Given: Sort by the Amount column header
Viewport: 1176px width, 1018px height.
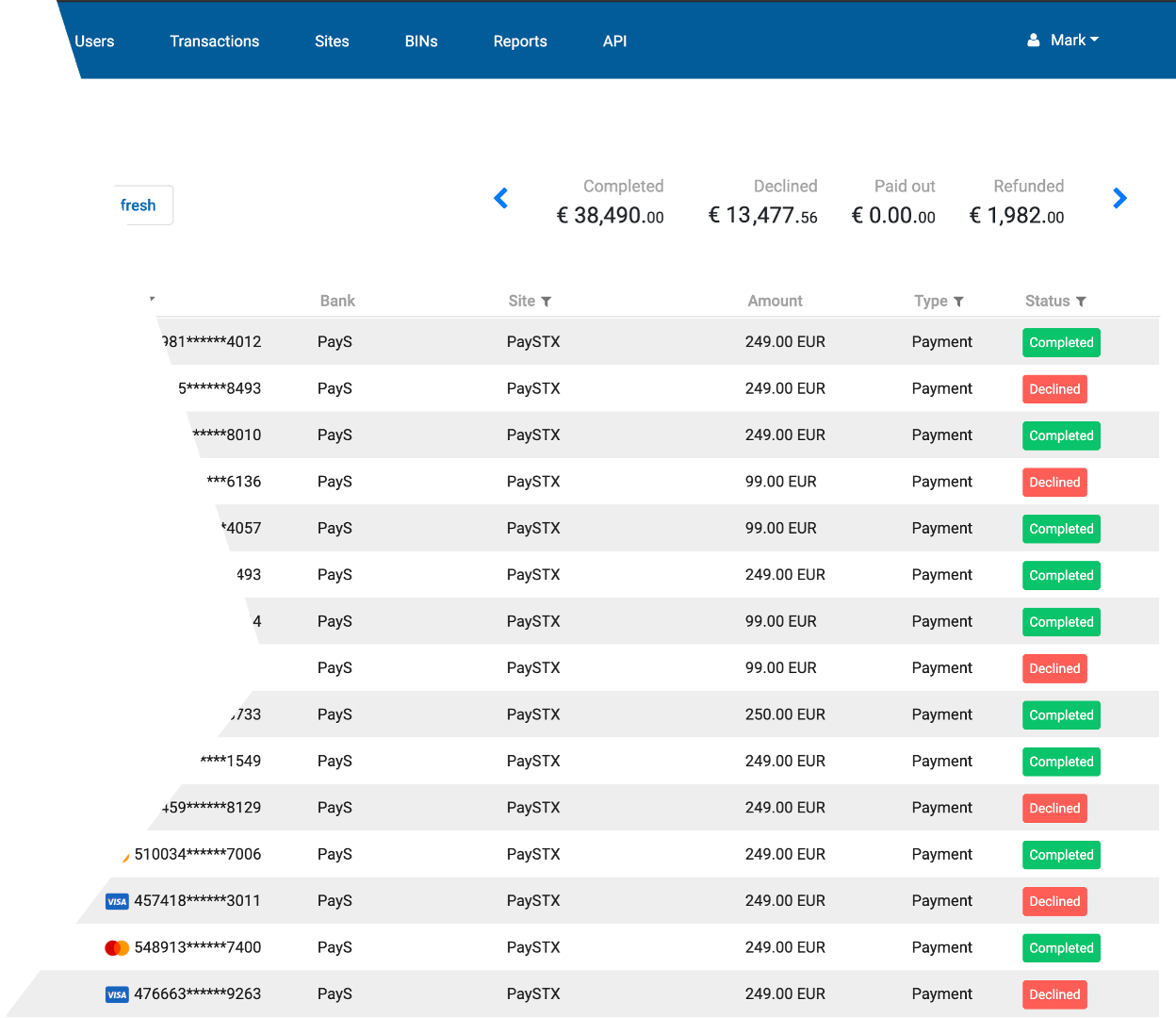Looking at the screenshot, I should (775, 302).
